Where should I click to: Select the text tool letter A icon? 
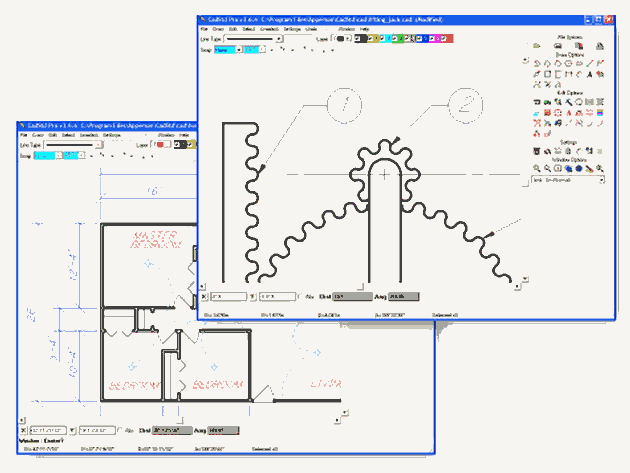(589, 74)
